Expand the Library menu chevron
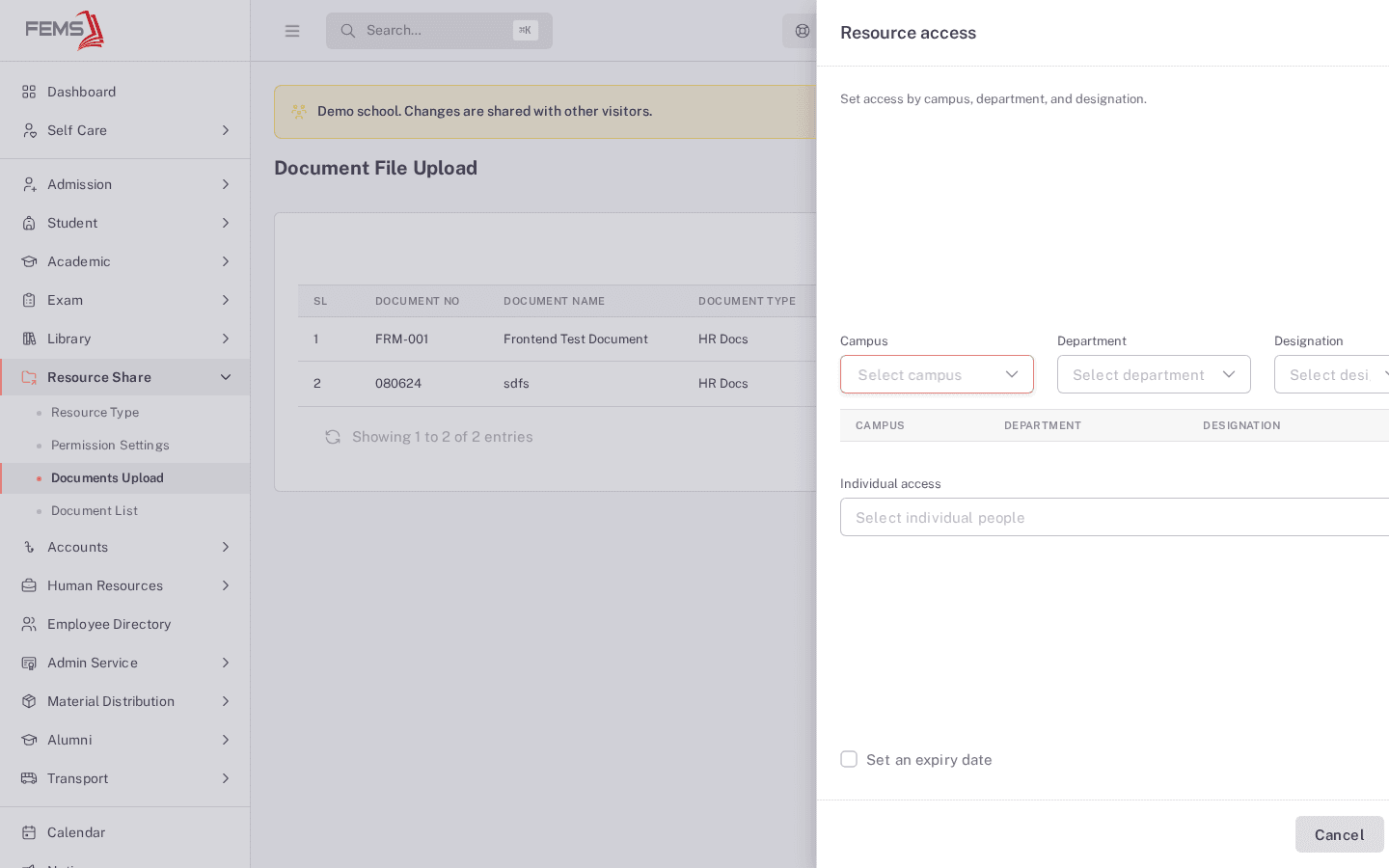This screenshot has height=868, width=1389. coord(226,339)
